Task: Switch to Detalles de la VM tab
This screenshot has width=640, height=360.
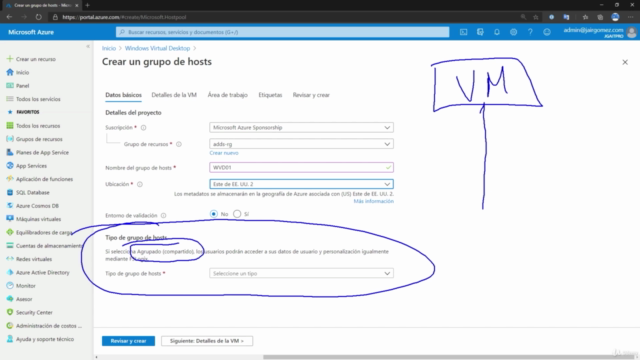Action: point(174,95)
